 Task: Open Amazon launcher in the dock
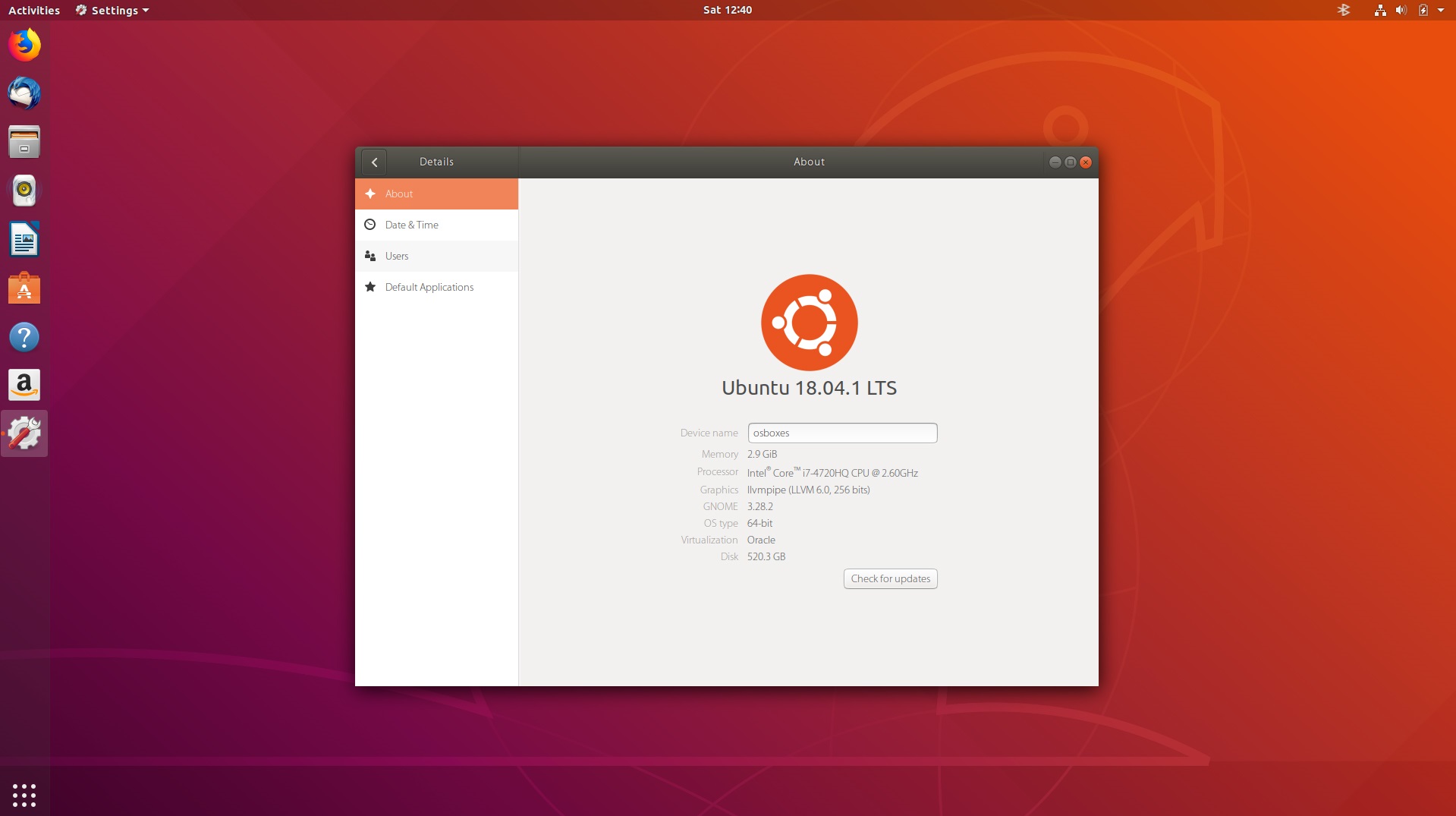click(x=24, y=385)
